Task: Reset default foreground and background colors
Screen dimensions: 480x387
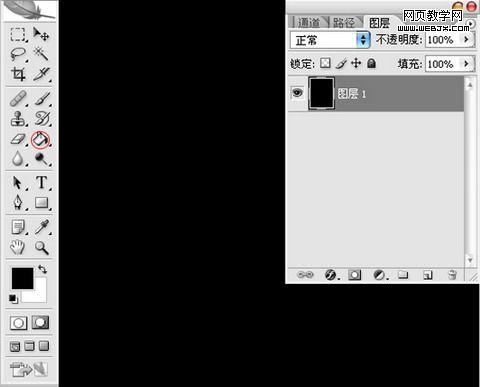Action: [x=13, y=298]
